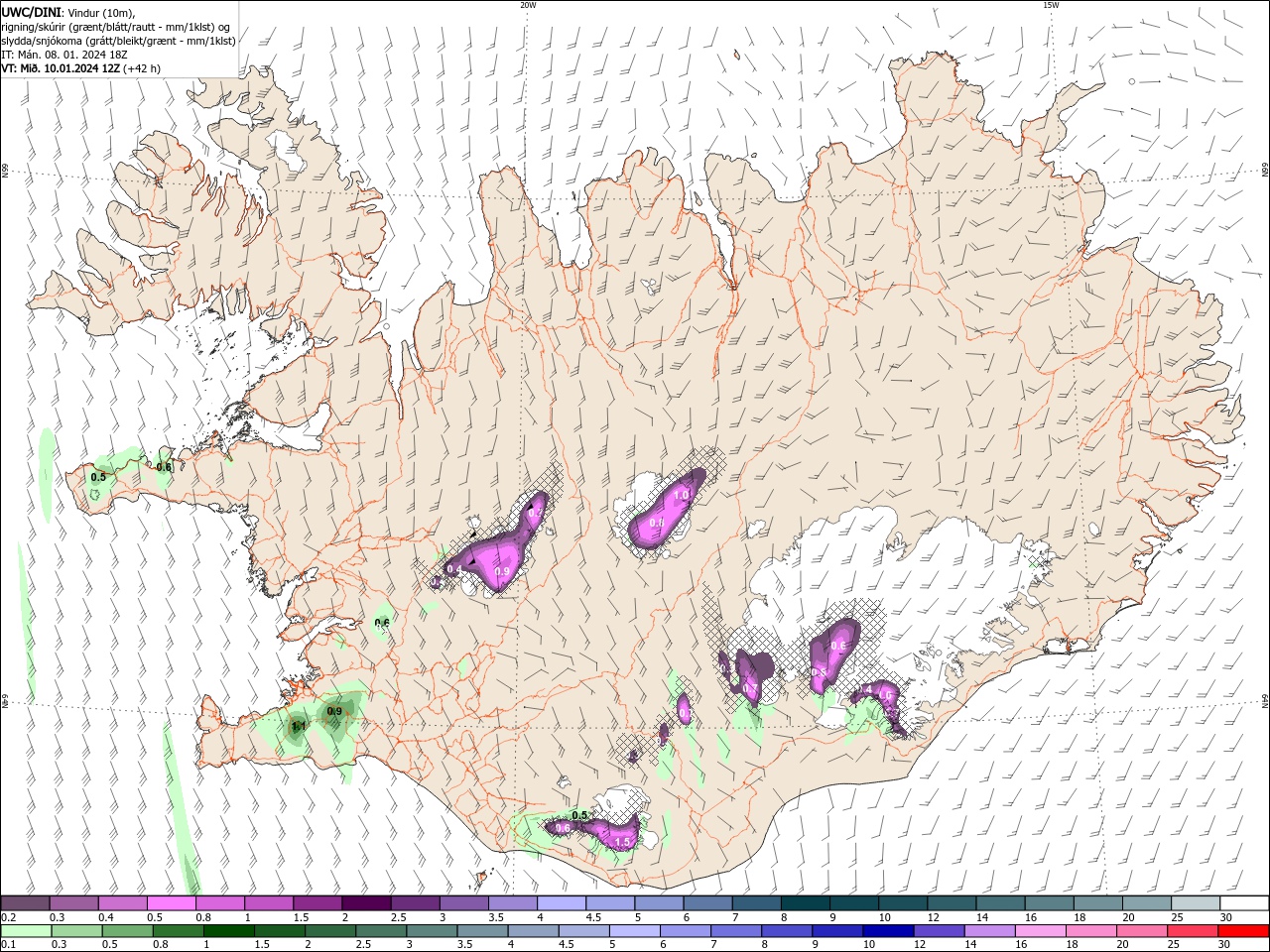
Task: Pick lower legend swatch starting at 25
Action: (1193, 931)
